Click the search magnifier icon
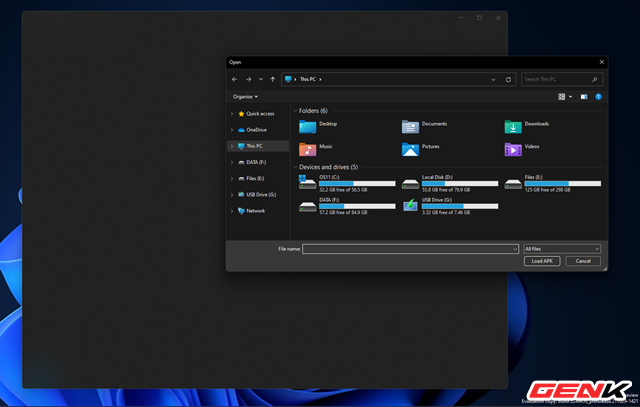The height and width of the screenshot is (407, 640). coord(595,79)
